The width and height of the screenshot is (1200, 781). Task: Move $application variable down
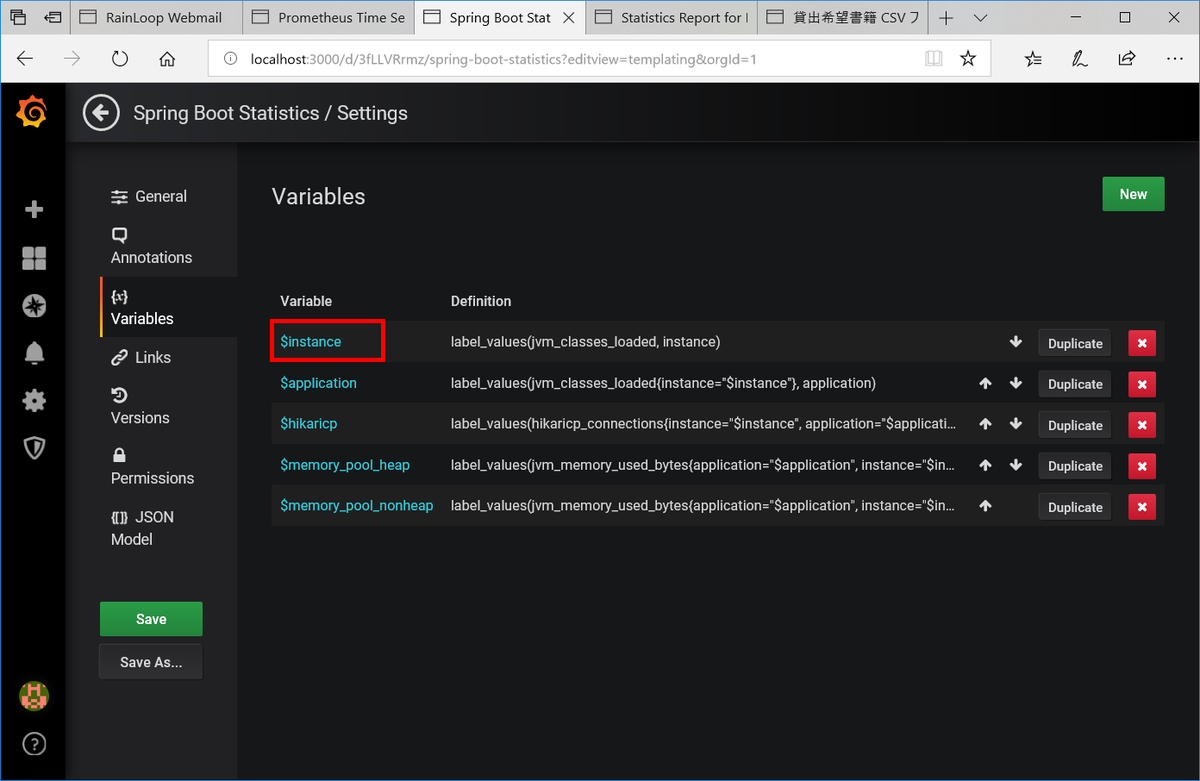pos(1016,383)
